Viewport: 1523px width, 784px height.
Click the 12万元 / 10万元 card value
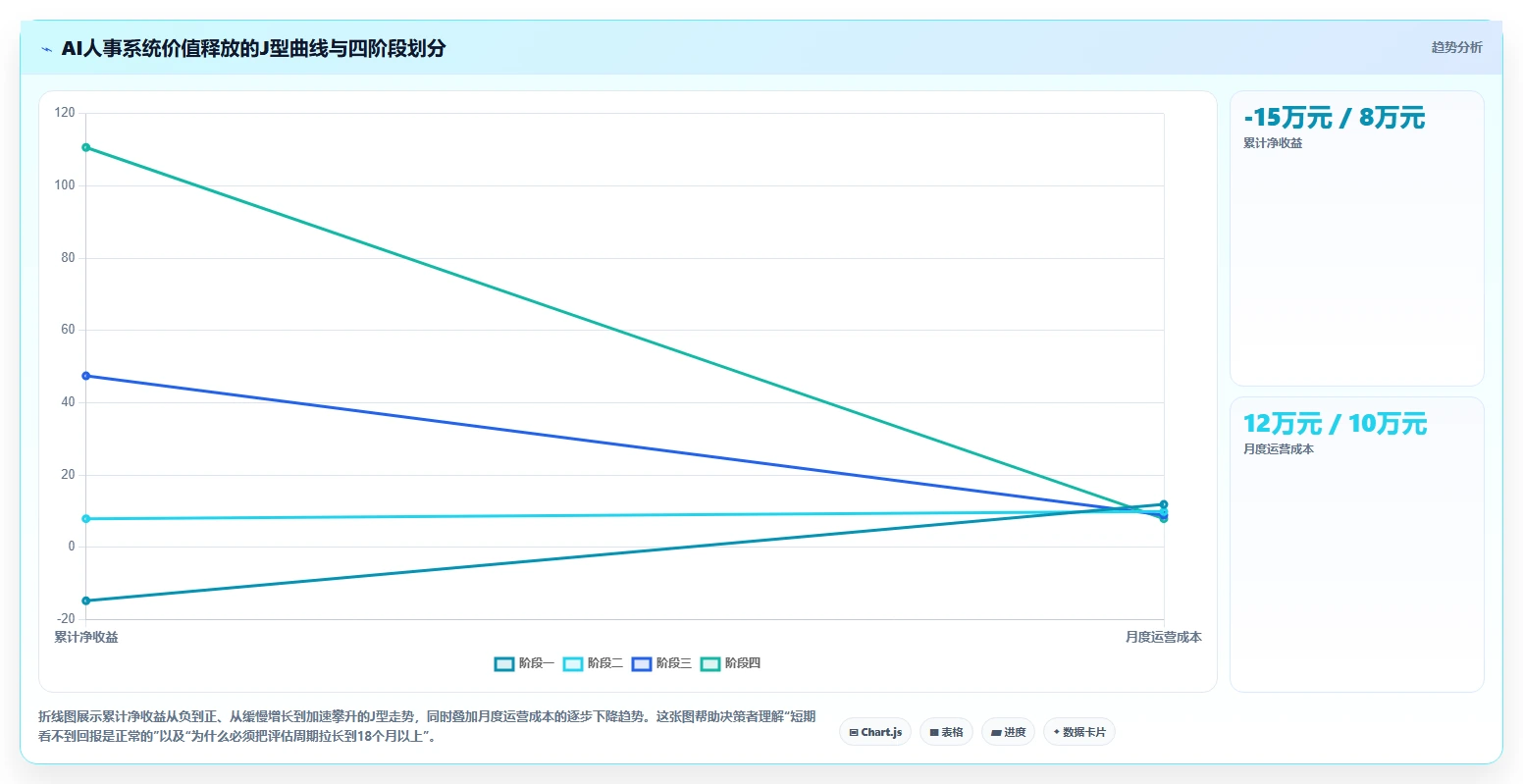click(x=1335, y=424)
